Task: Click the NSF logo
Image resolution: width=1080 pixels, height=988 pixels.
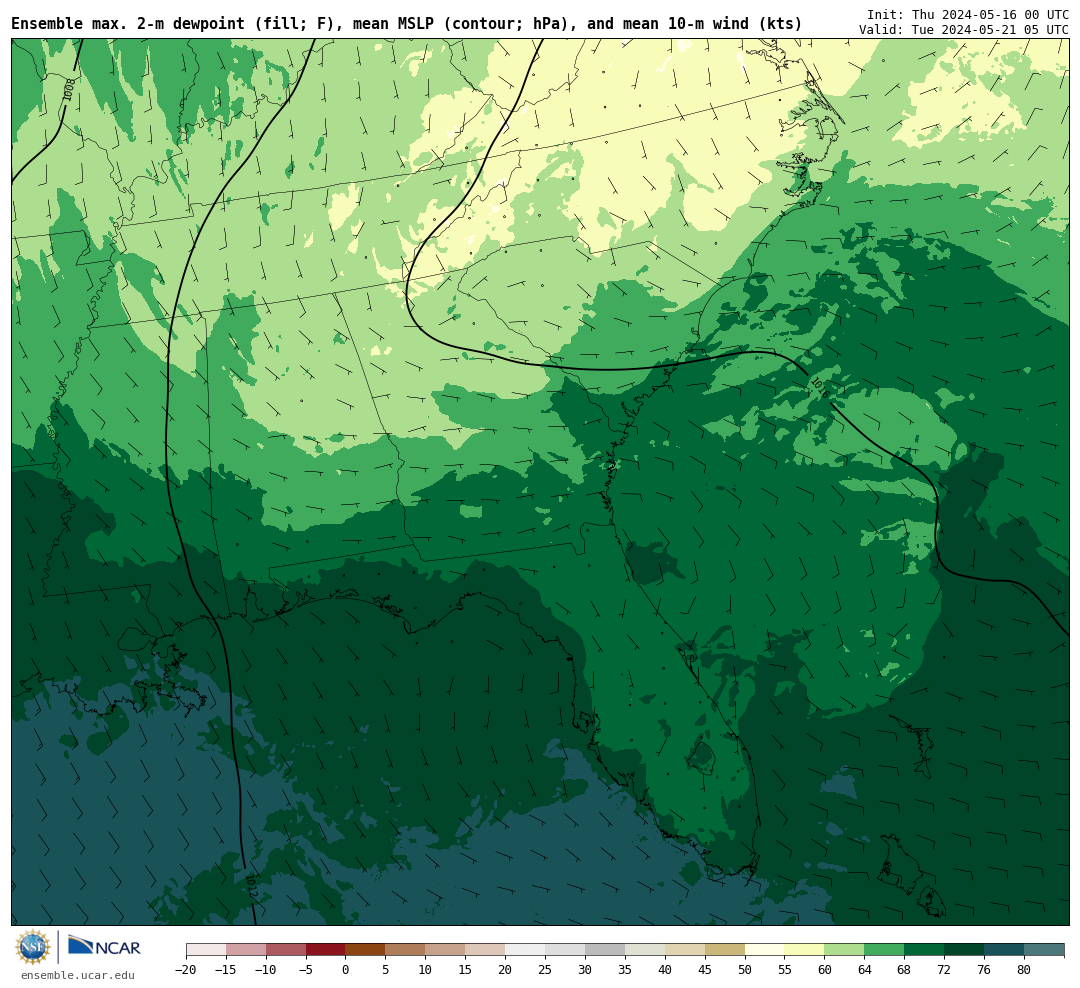Action: point(33,947)
